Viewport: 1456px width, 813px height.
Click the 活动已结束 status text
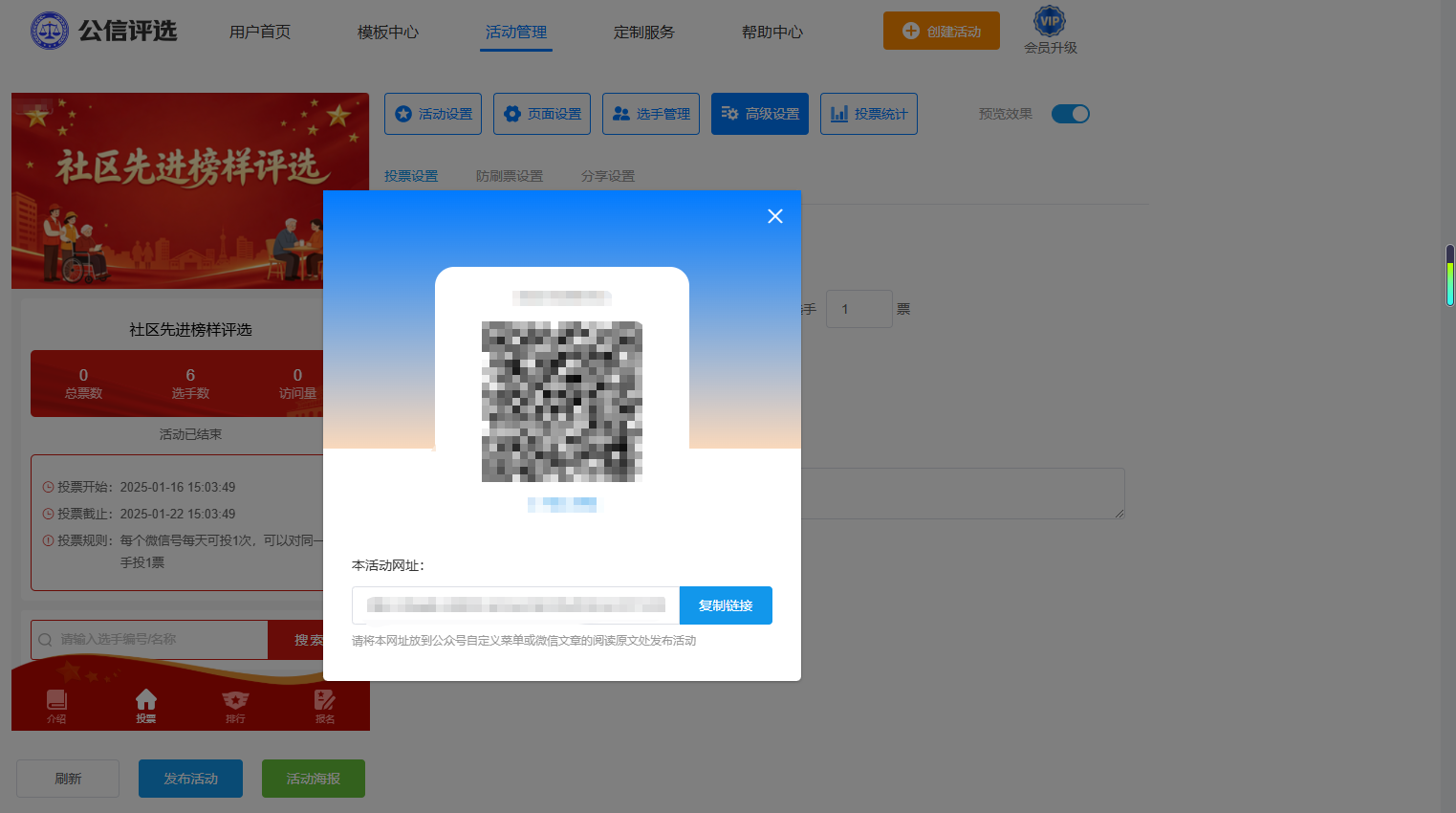190,434
